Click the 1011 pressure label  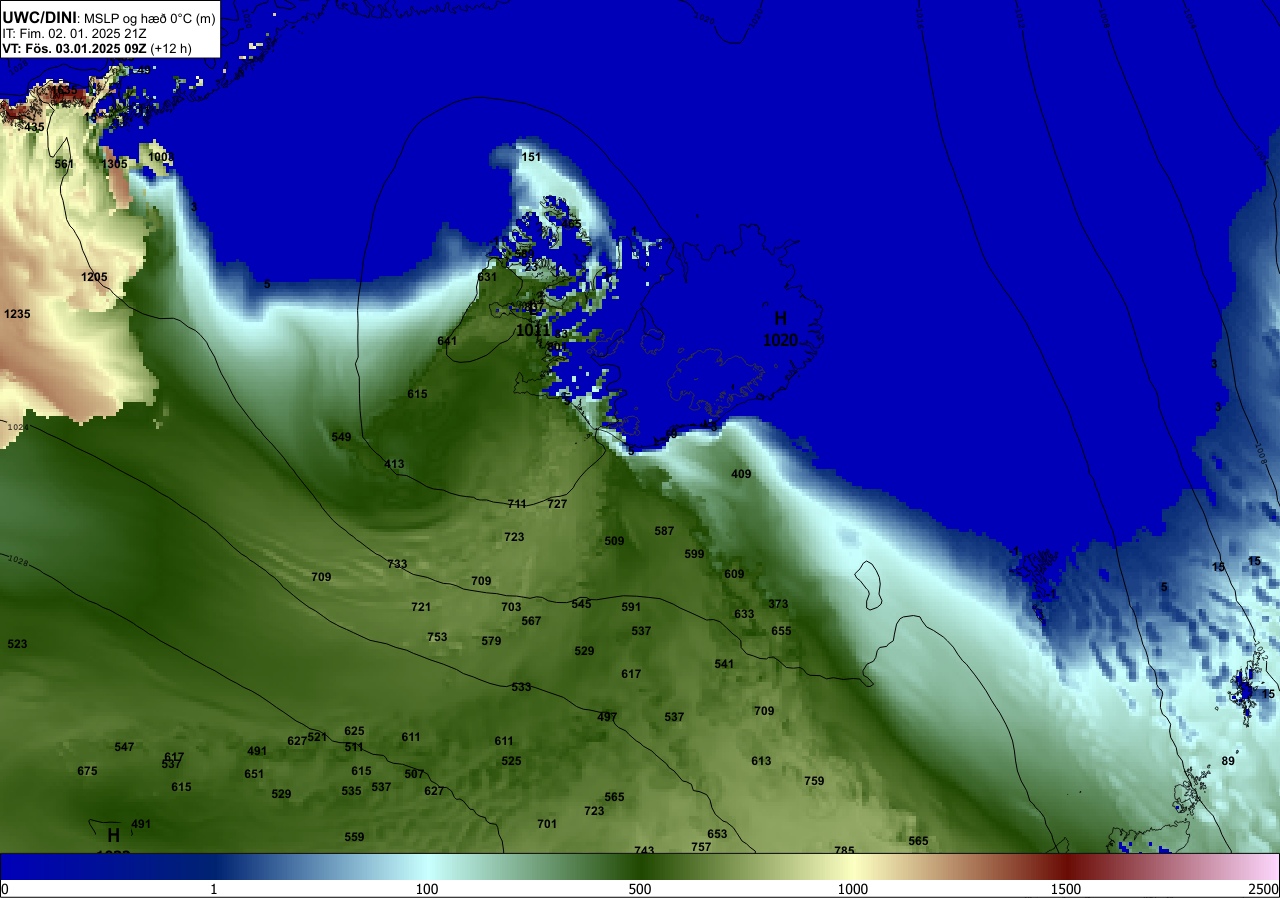[x=532, y=330]
